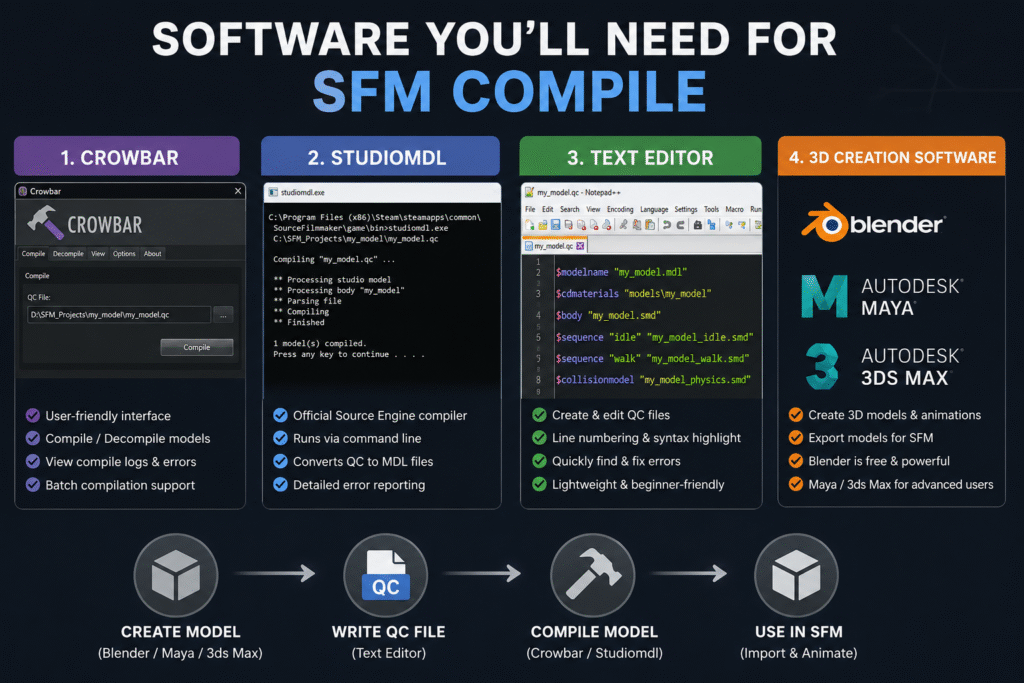
Task: Click Undo arrow in Notepad++ toolbar
Action: [x=667, y=225]
